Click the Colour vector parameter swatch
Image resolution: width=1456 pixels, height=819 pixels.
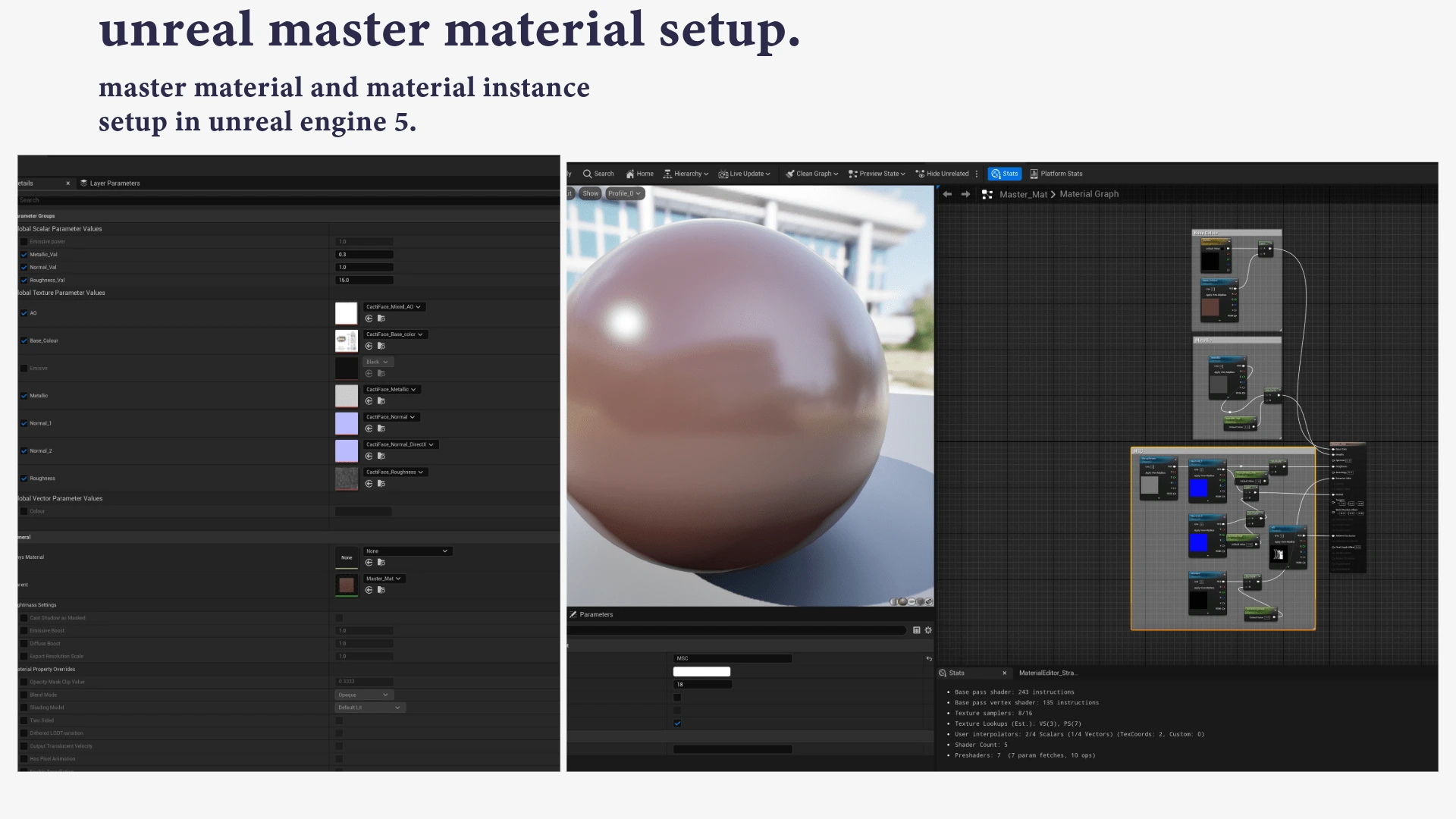[363, 512]
